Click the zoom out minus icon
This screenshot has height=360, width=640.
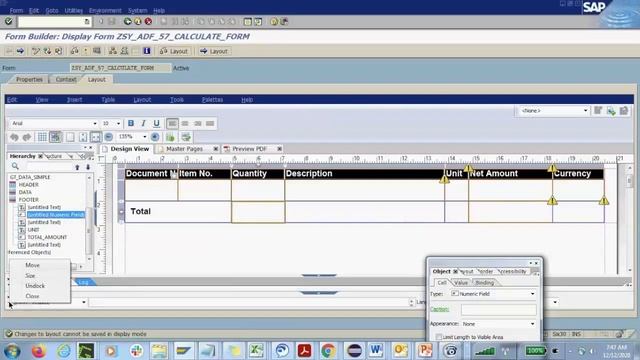click(x=109, y=137)
